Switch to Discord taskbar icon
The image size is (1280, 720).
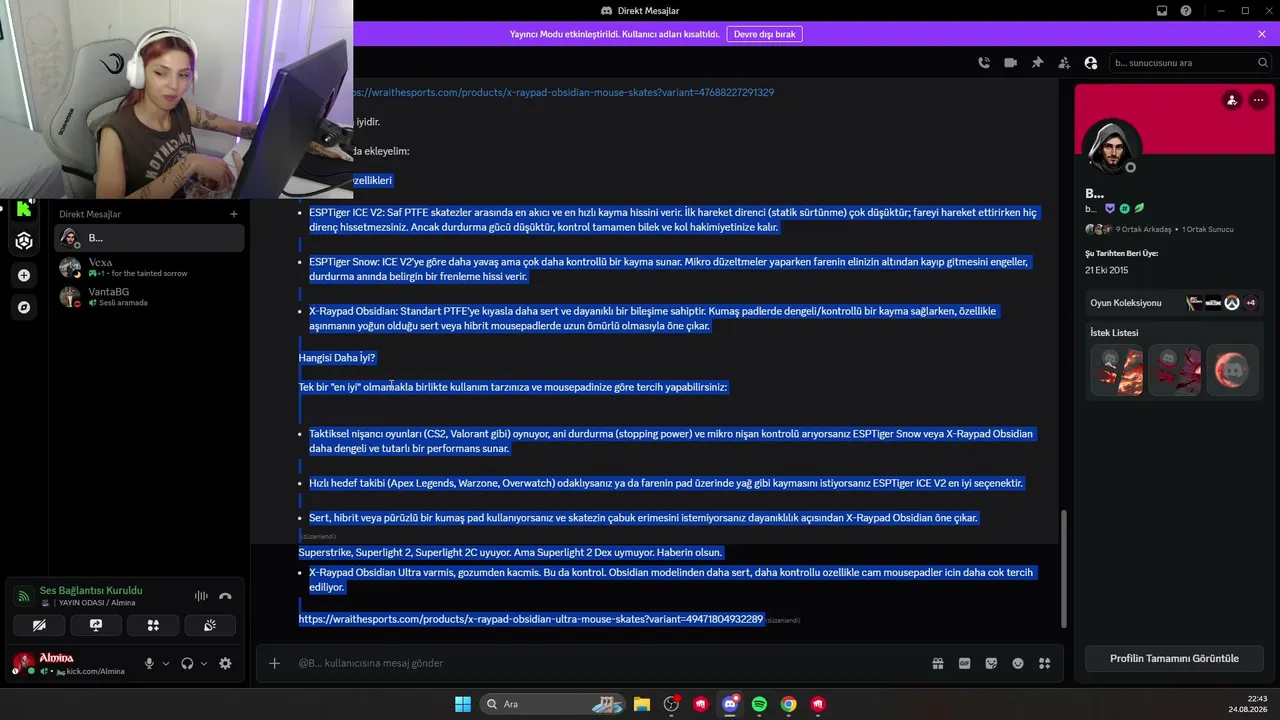pyautogui.click(x=730, y=704)
